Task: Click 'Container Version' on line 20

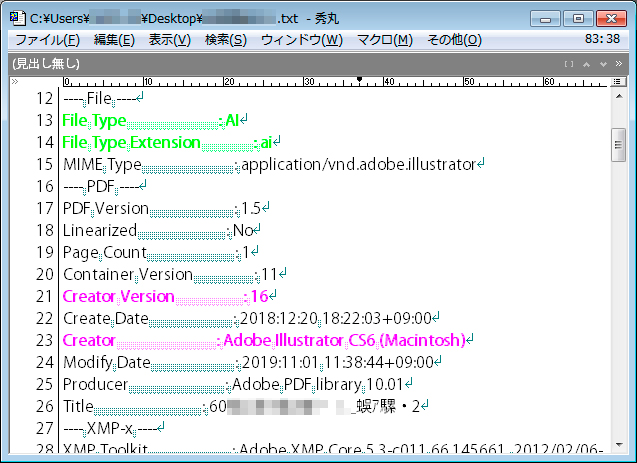Action: point(128,275)
